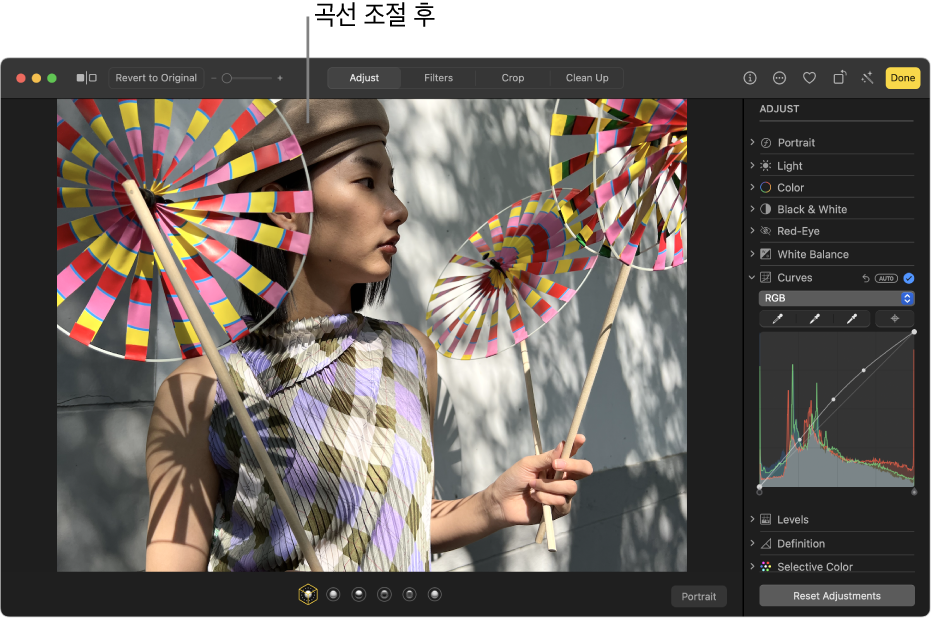931x620 pixels.
Task: Undo Curves adjustment with the revert arrow
Action: [866, 278]
